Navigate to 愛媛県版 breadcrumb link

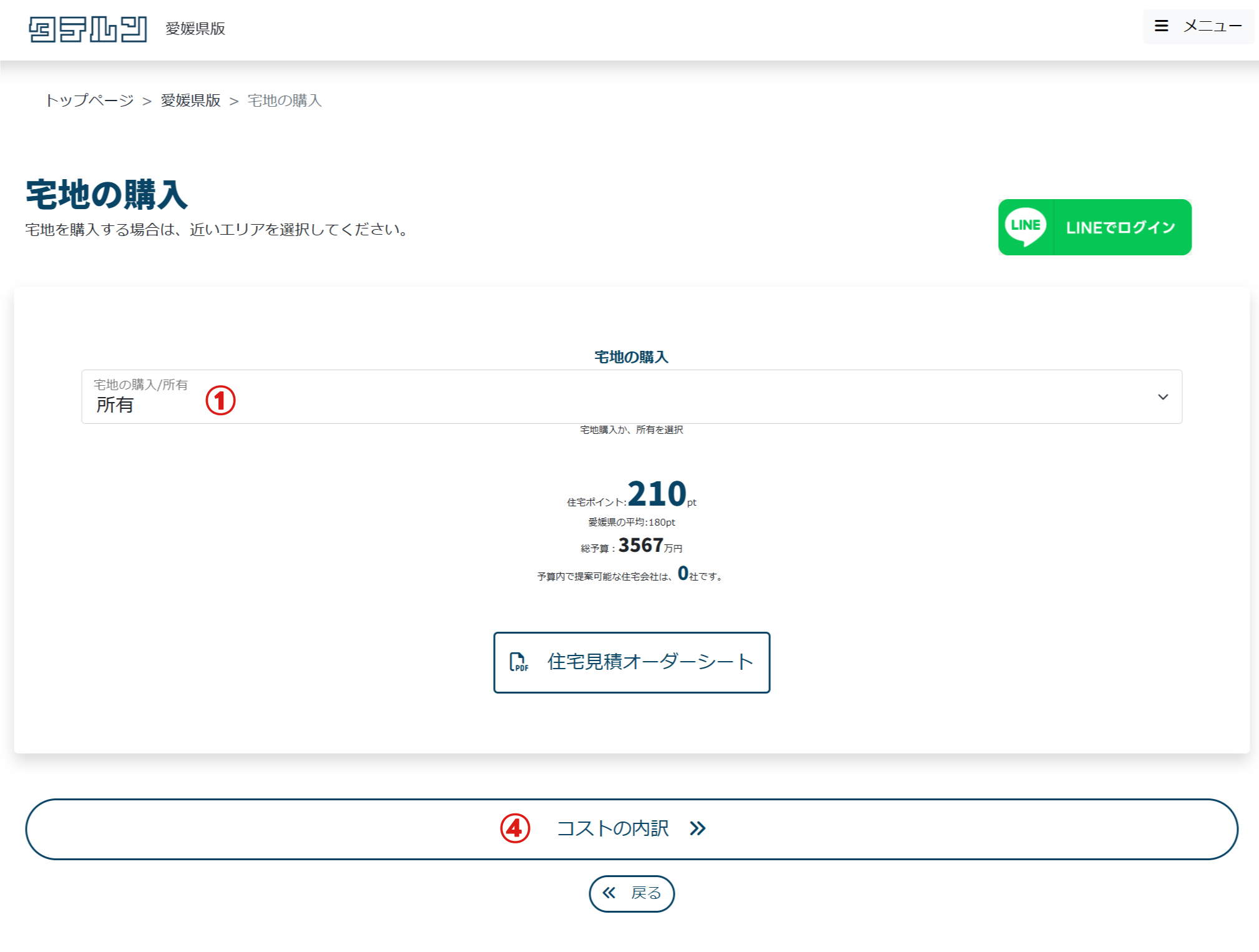coord(190,101)
